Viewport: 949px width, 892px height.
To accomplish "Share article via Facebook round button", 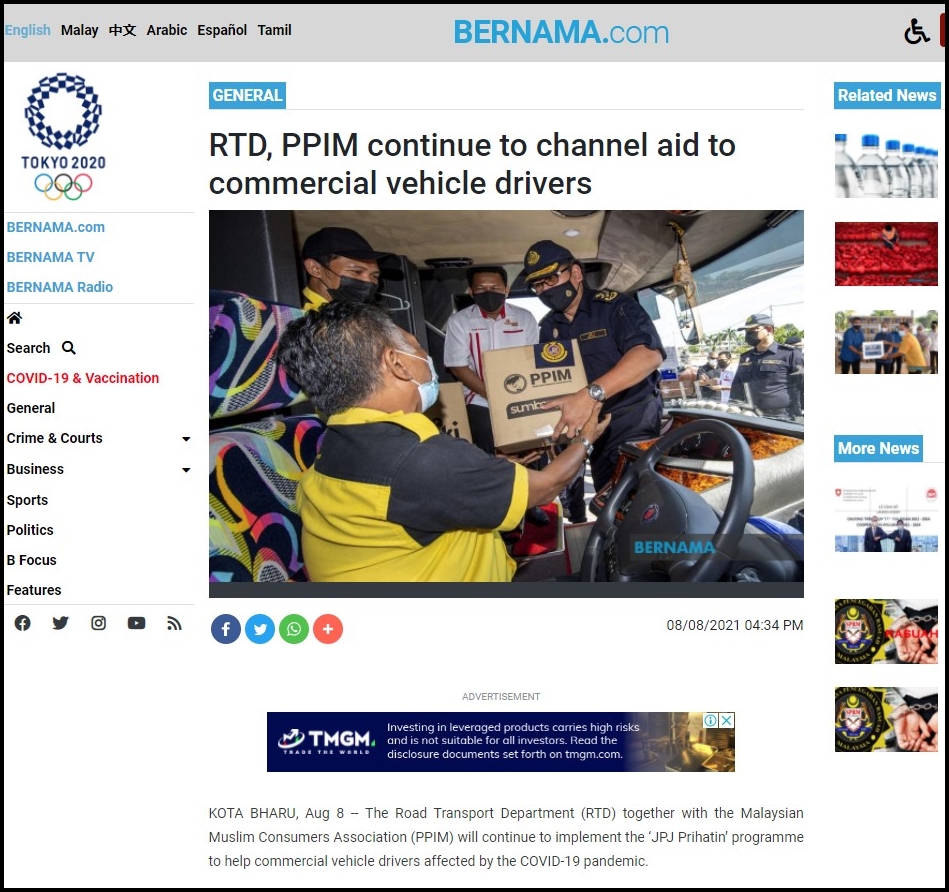I will coord(226,629).
